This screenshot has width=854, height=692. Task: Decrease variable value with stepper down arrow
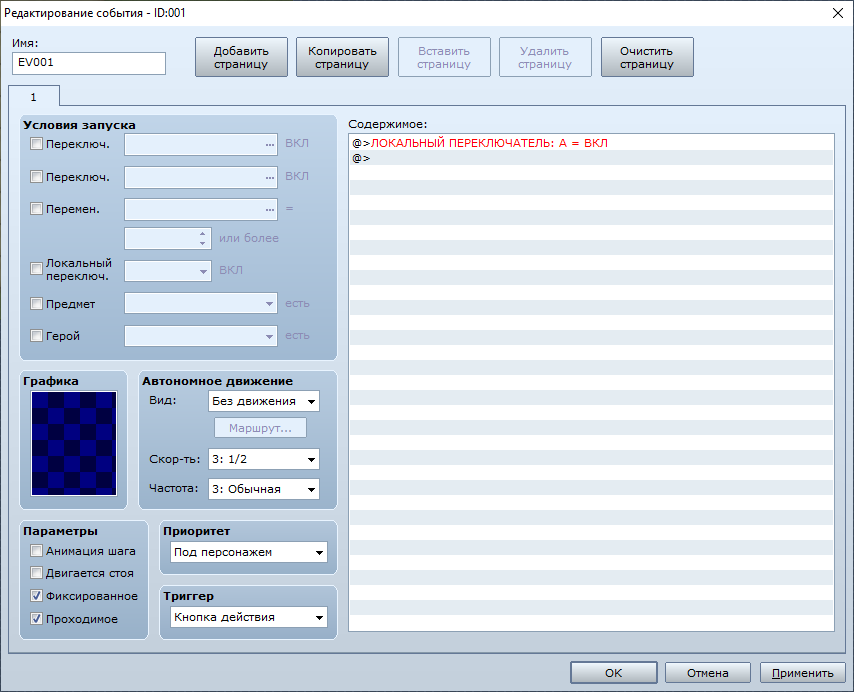(203, 243)
